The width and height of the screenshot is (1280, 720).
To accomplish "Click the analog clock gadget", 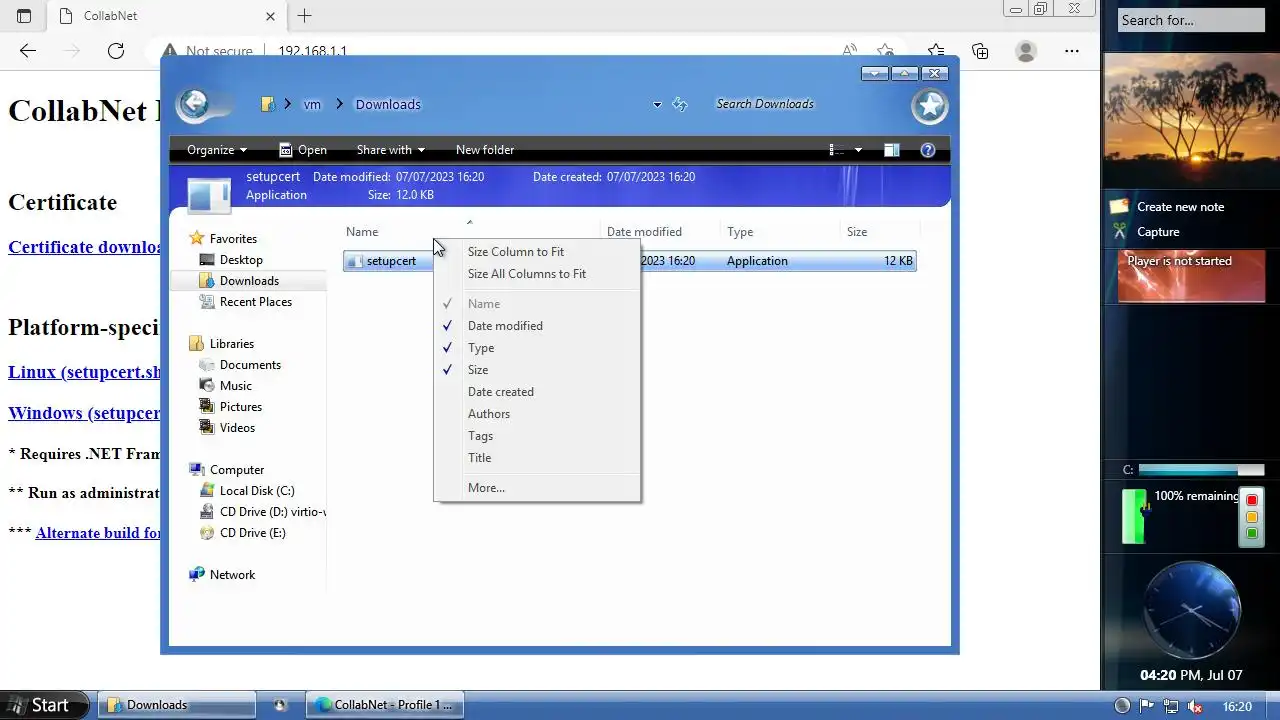I will (x=1191, y=609).
